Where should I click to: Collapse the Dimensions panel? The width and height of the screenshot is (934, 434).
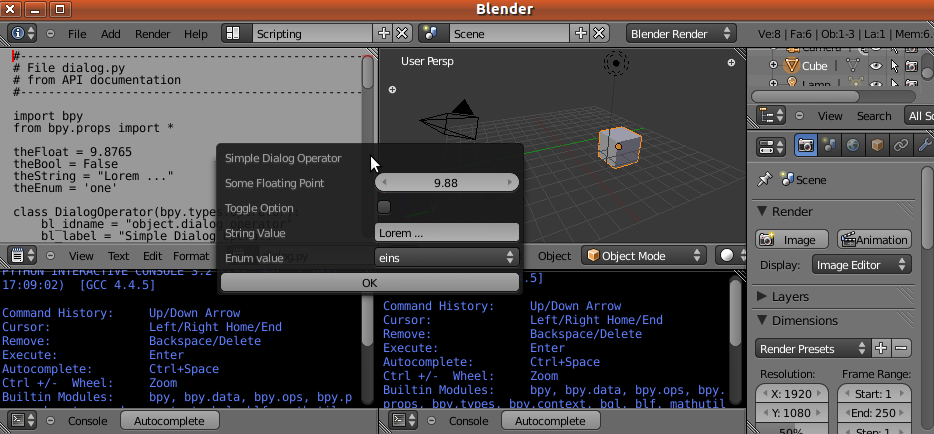pos(762,320)
